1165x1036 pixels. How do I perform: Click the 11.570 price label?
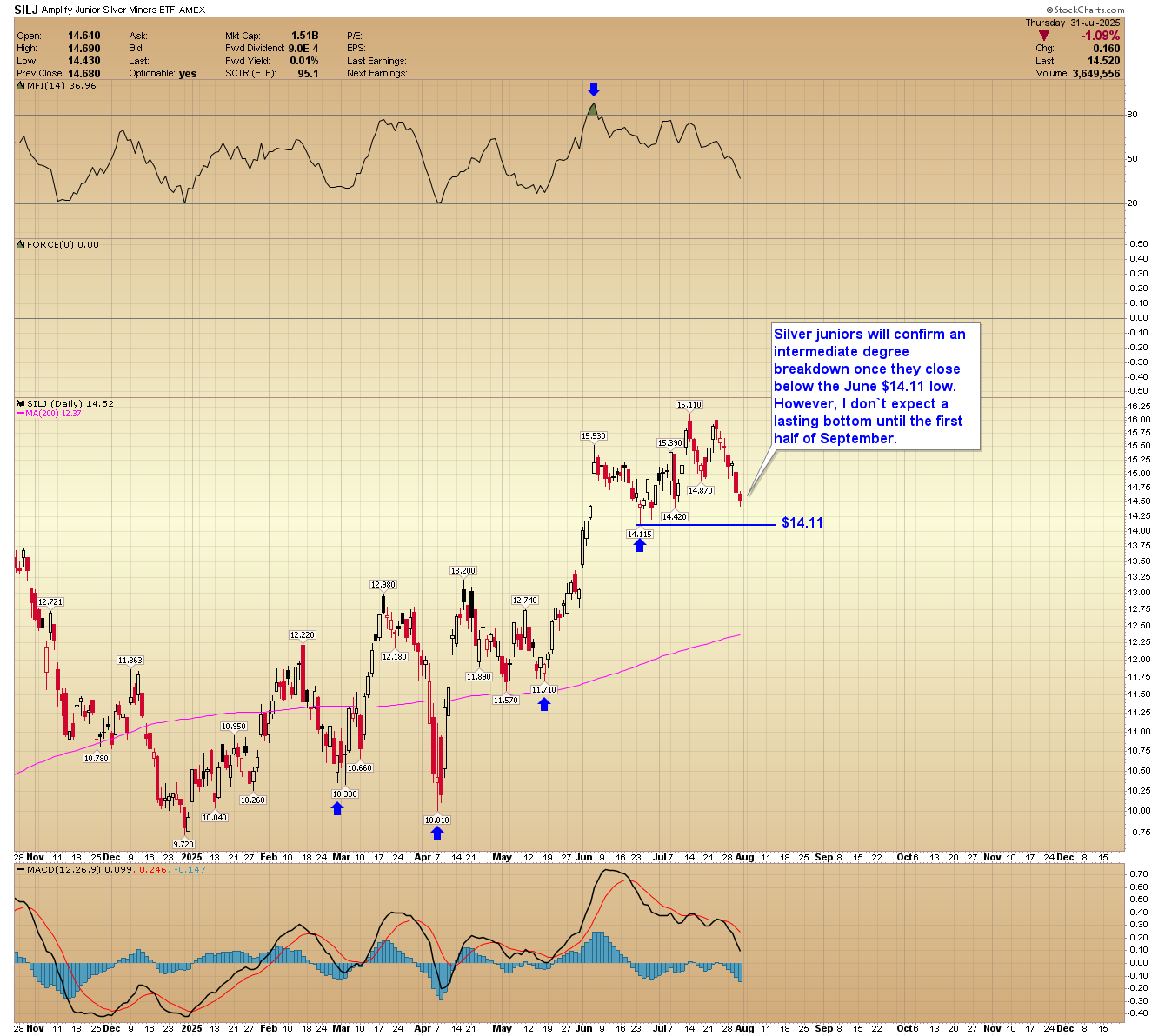pos(505,701)
